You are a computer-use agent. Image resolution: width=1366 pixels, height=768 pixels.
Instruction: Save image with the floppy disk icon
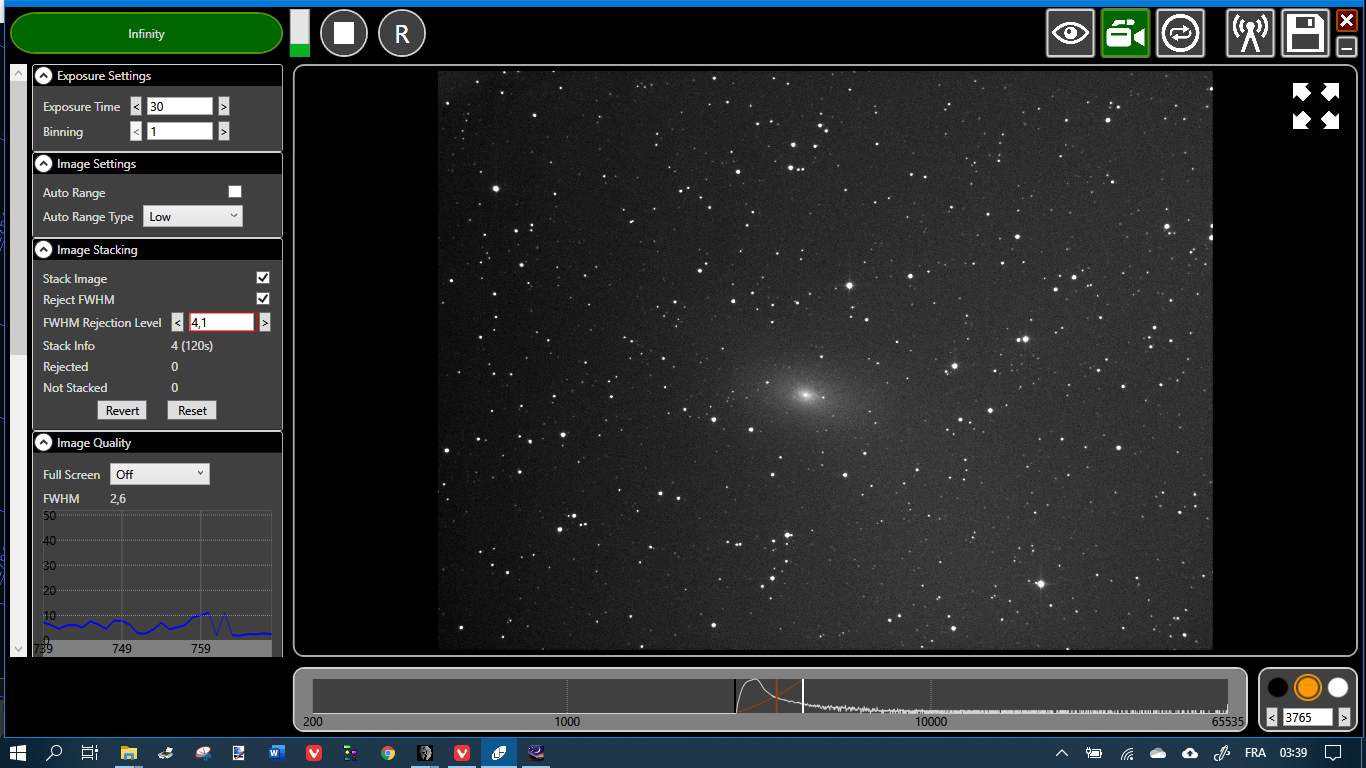pyautogui.click(x=1306, y=33)
